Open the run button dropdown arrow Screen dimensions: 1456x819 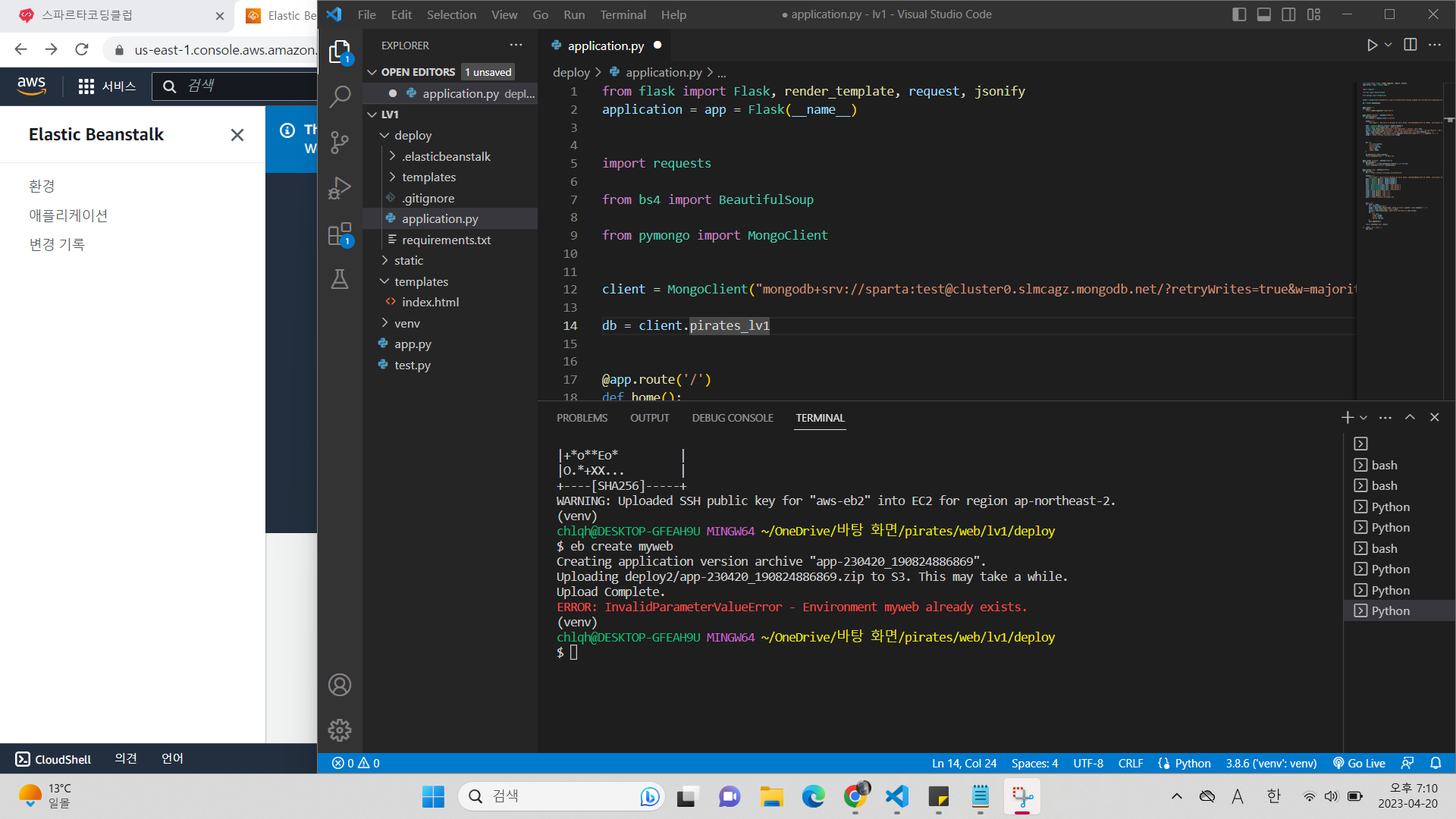coord(1388,45)
